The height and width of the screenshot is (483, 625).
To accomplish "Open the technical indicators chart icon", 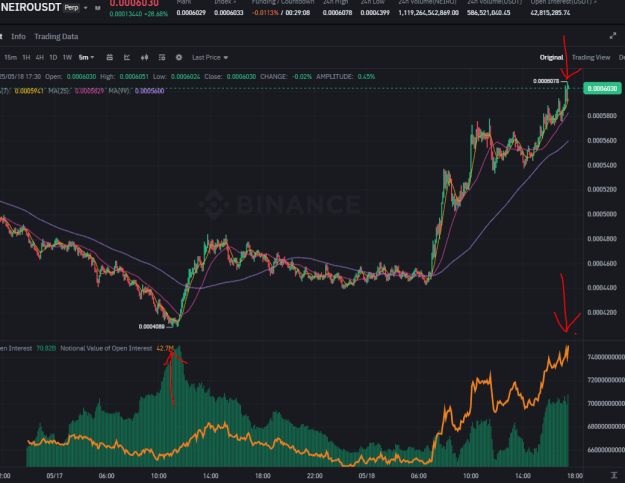I will [127, 57].
